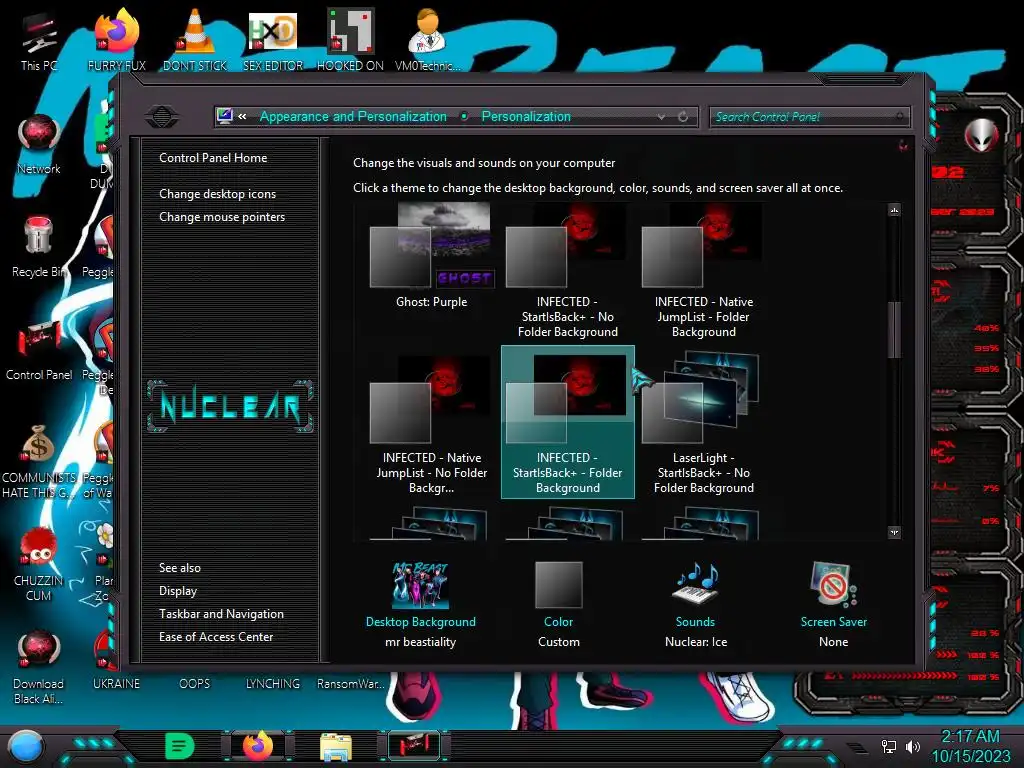Open the RansomWar desktop item
Viewport: 1024px width, 768px height.
351,684
